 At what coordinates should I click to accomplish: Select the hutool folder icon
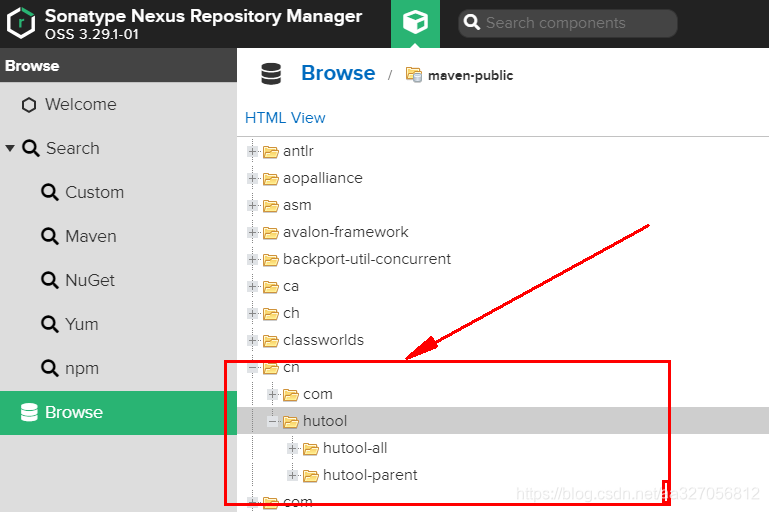[290, 421]
